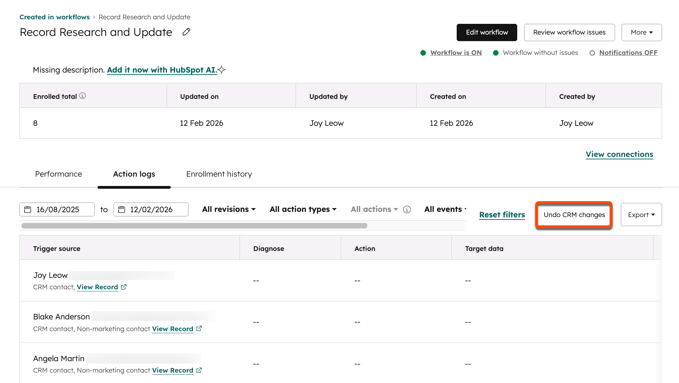Click Edit workflow button
The width and height of the screenshot is (679, 383).
pos(487,32)
